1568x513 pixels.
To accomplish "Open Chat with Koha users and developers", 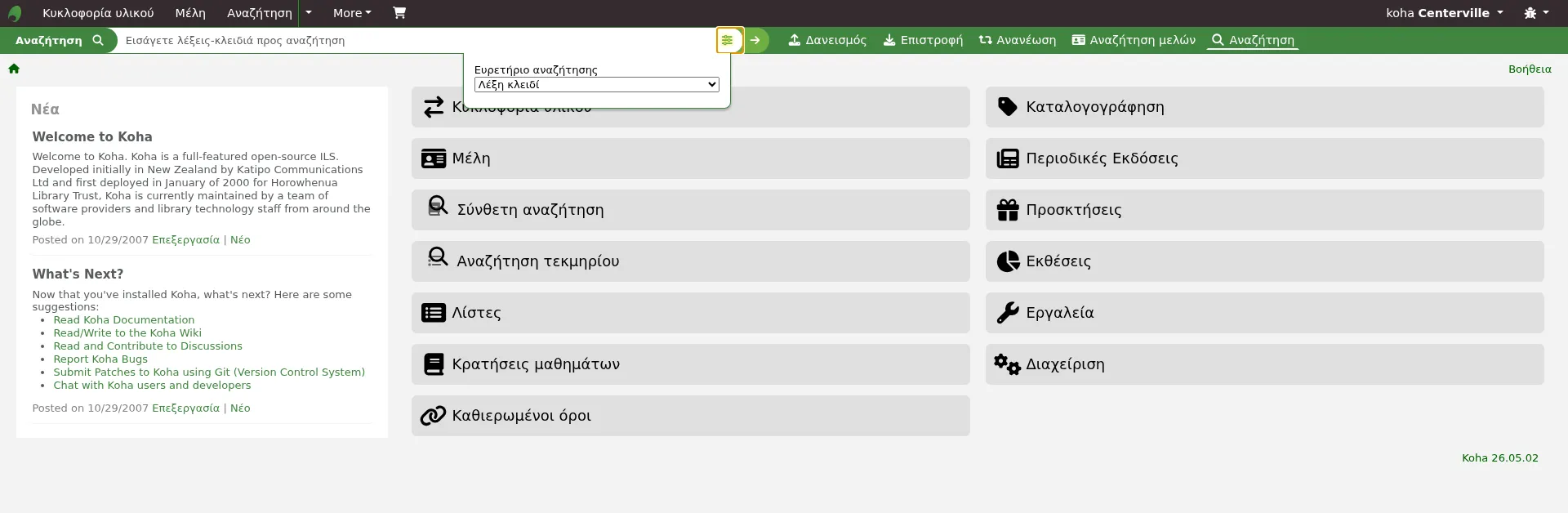I will pyautogui.click(x=152, y=385).
